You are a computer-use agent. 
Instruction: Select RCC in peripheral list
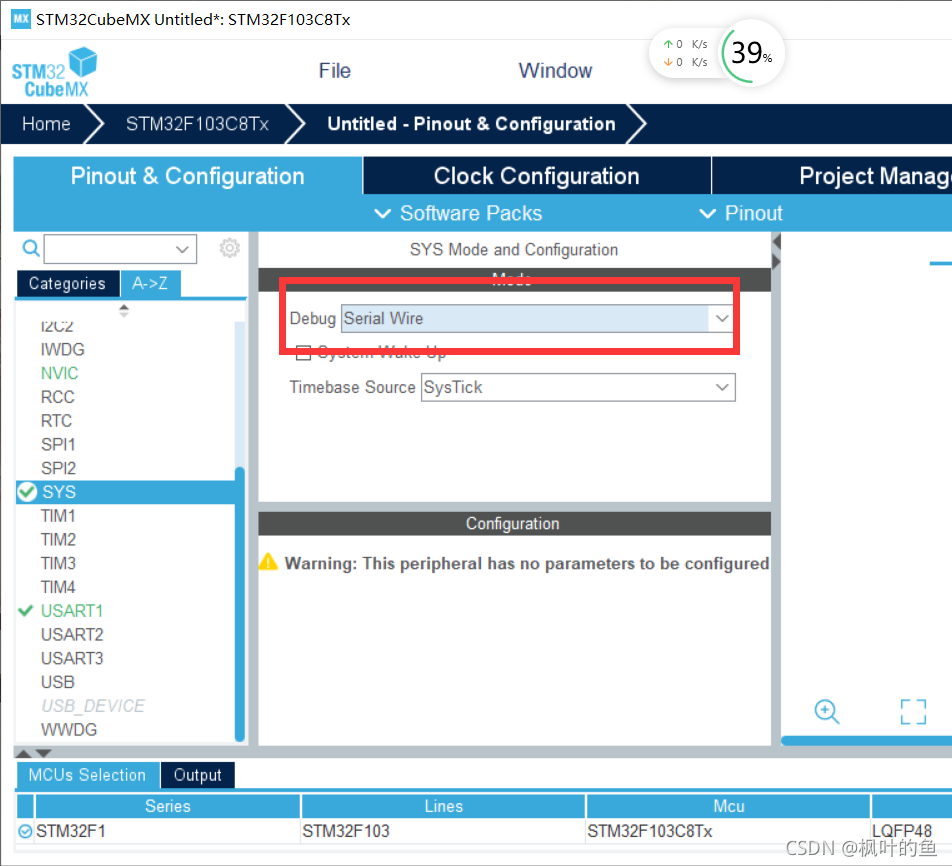58,397
